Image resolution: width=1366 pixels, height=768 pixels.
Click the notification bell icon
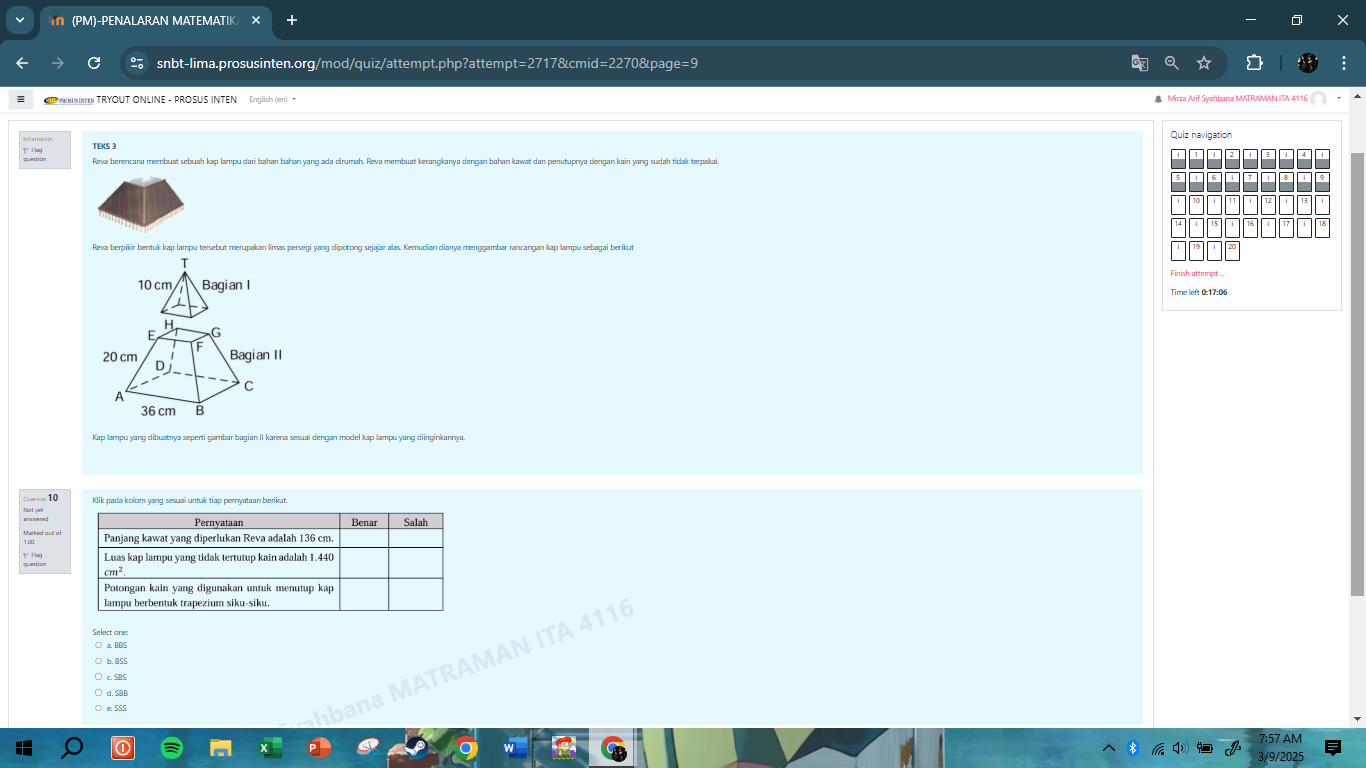(1158, 99)
